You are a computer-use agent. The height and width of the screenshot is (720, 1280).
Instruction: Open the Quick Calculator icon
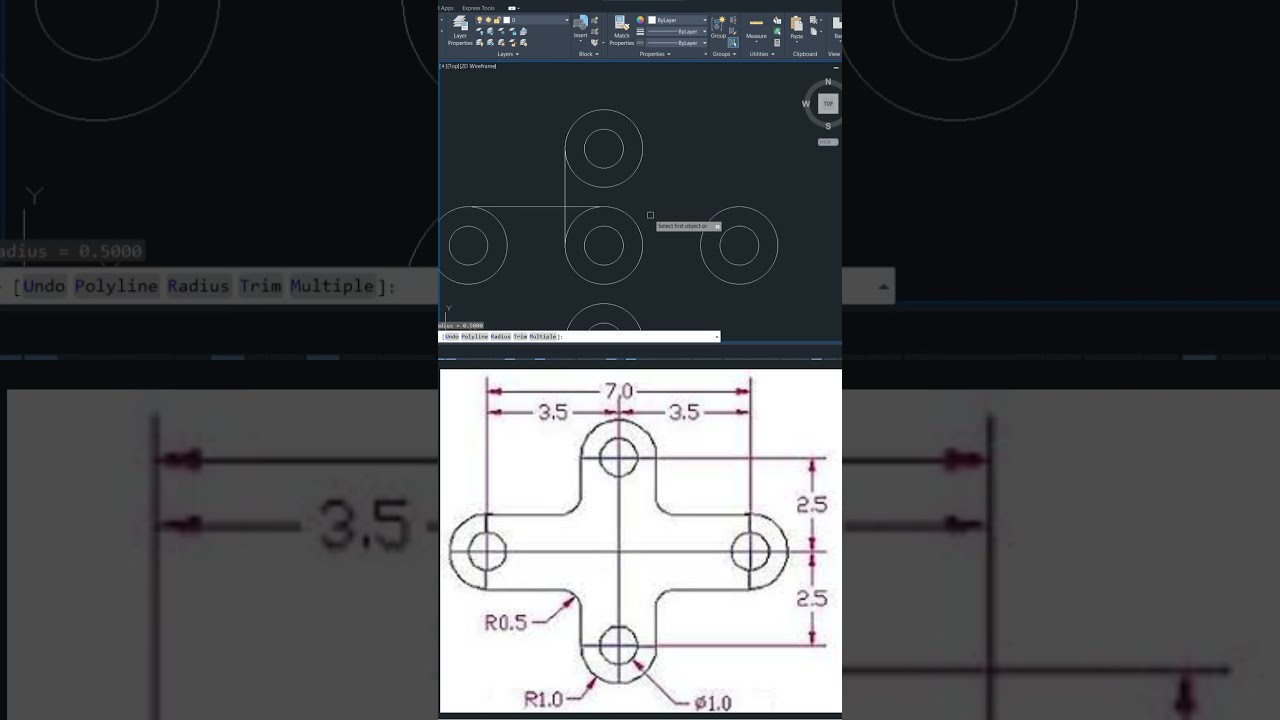pyautogui.click(x=777, y=43)
